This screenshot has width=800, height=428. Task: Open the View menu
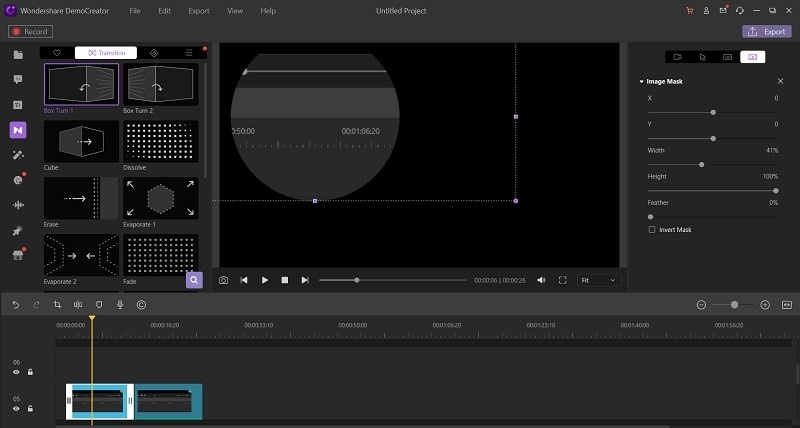click(235, 11)
